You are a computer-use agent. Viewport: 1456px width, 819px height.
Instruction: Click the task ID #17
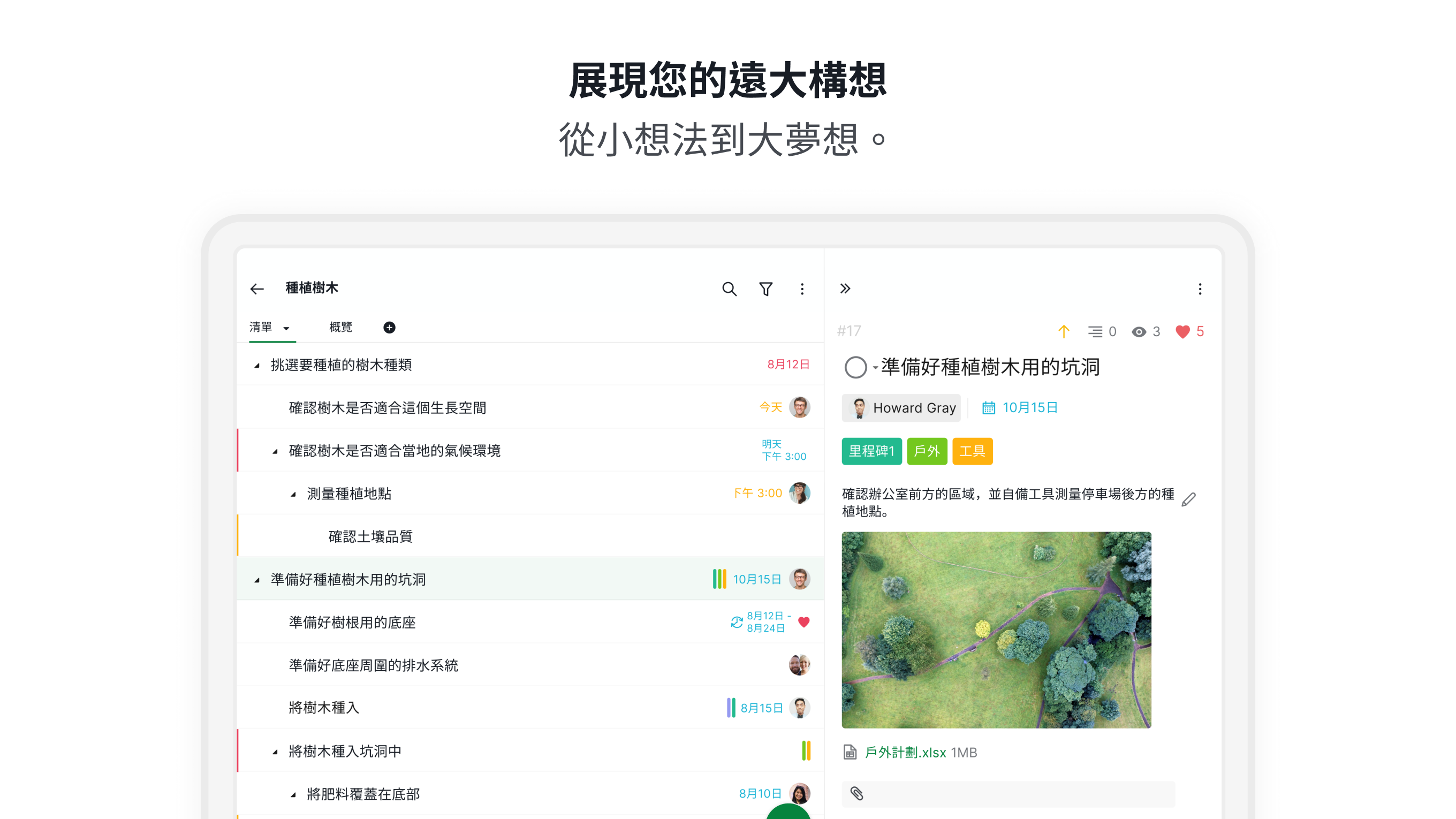pos(849,331)
